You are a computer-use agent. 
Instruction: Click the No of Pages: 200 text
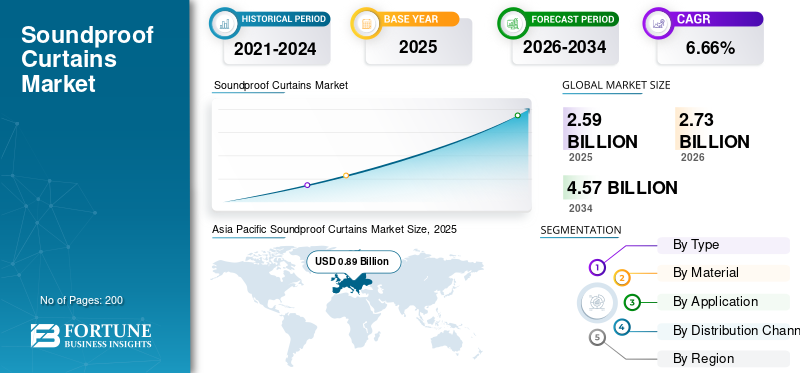82,301
